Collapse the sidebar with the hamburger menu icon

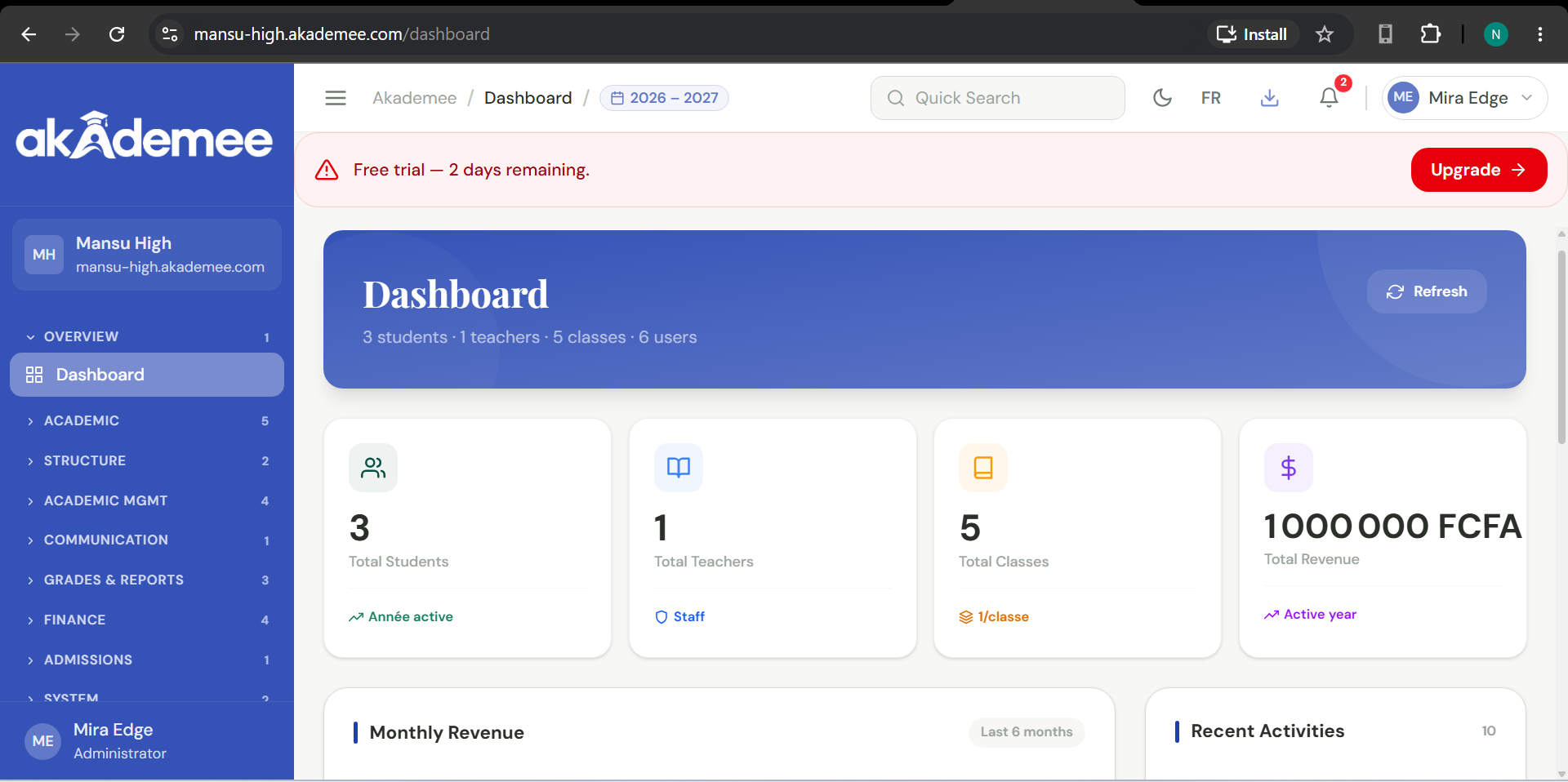[x=336, y=98]
